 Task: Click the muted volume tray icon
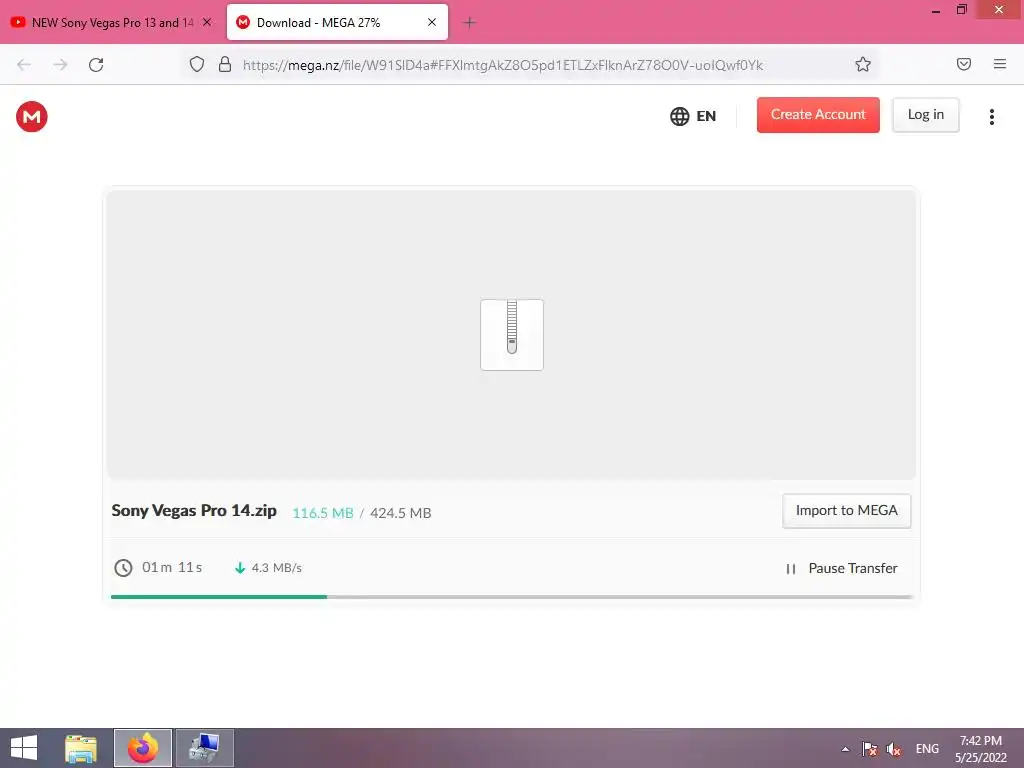(x=893, y=749)
